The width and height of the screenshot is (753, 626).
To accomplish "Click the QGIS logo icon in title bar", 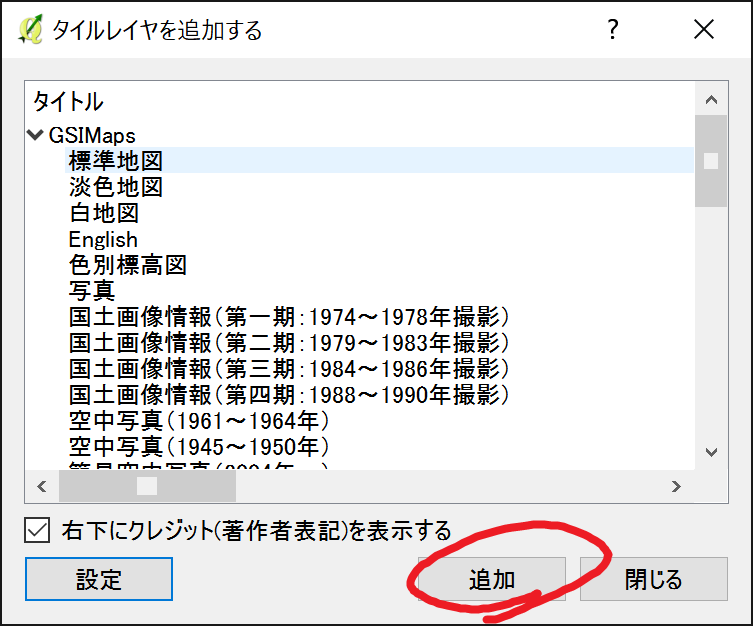I will (31, 30).
